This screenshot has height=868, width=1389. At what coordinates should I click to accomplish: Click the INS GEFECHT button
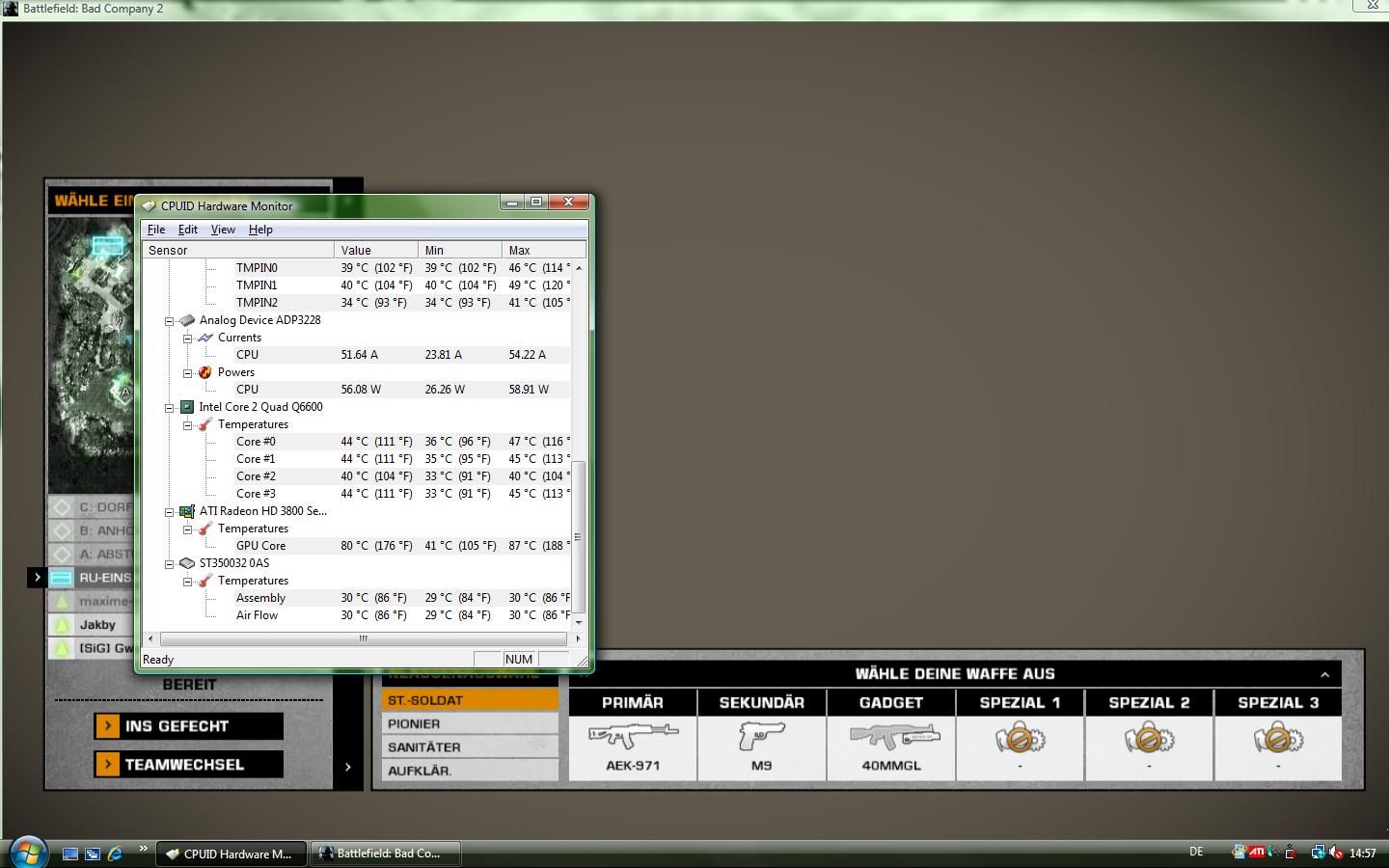[189, 726]
